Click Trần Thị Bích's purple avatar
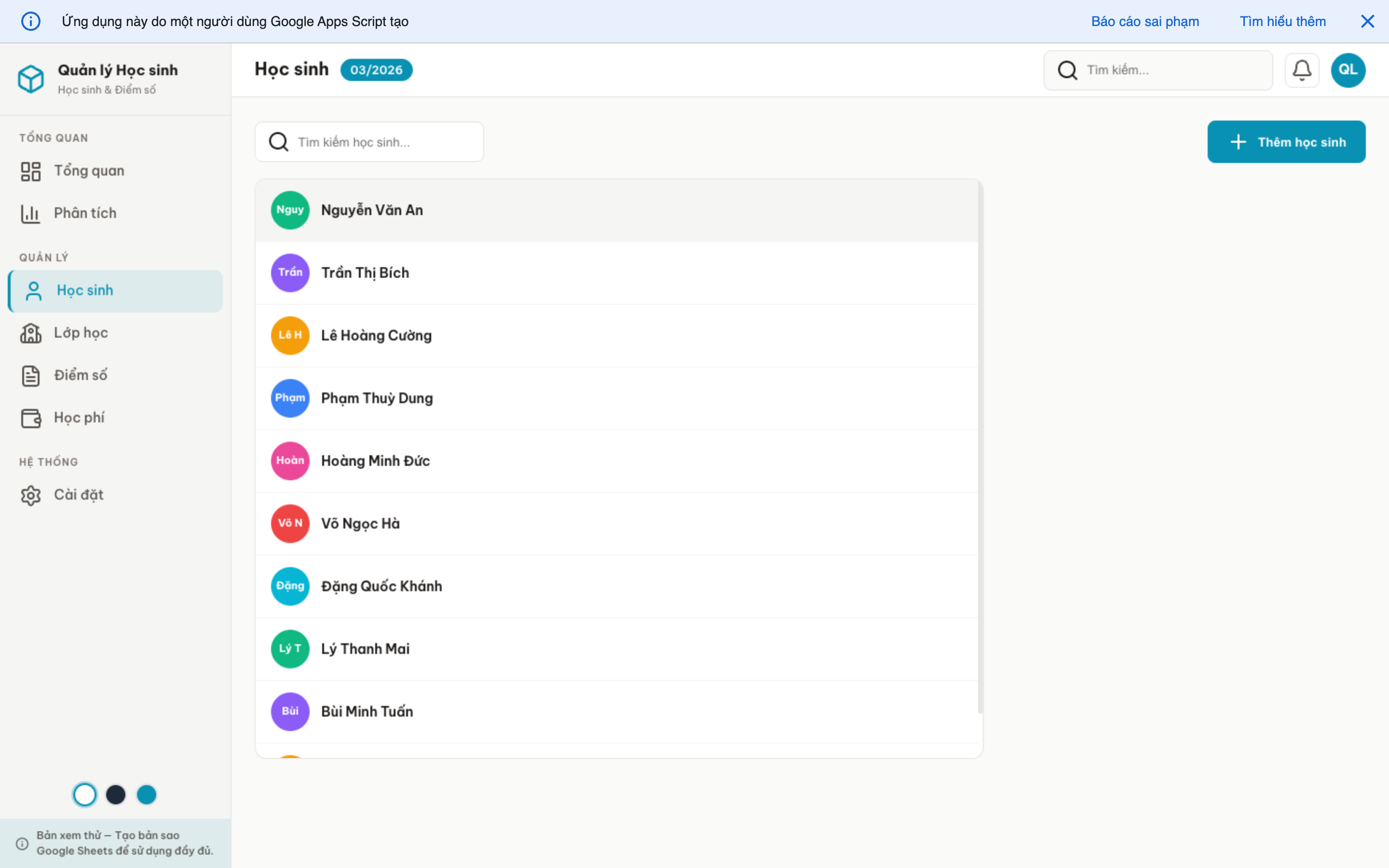Viewport: 1389px width, 868px height. [290, 272]
